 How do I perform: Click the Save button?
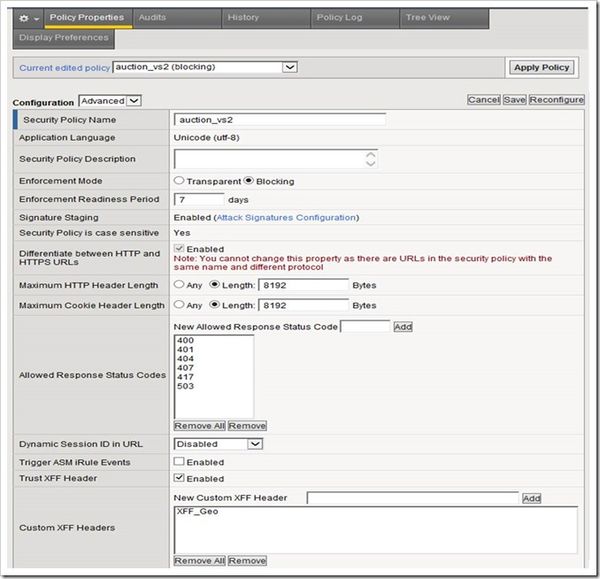(x=515, y=100)
